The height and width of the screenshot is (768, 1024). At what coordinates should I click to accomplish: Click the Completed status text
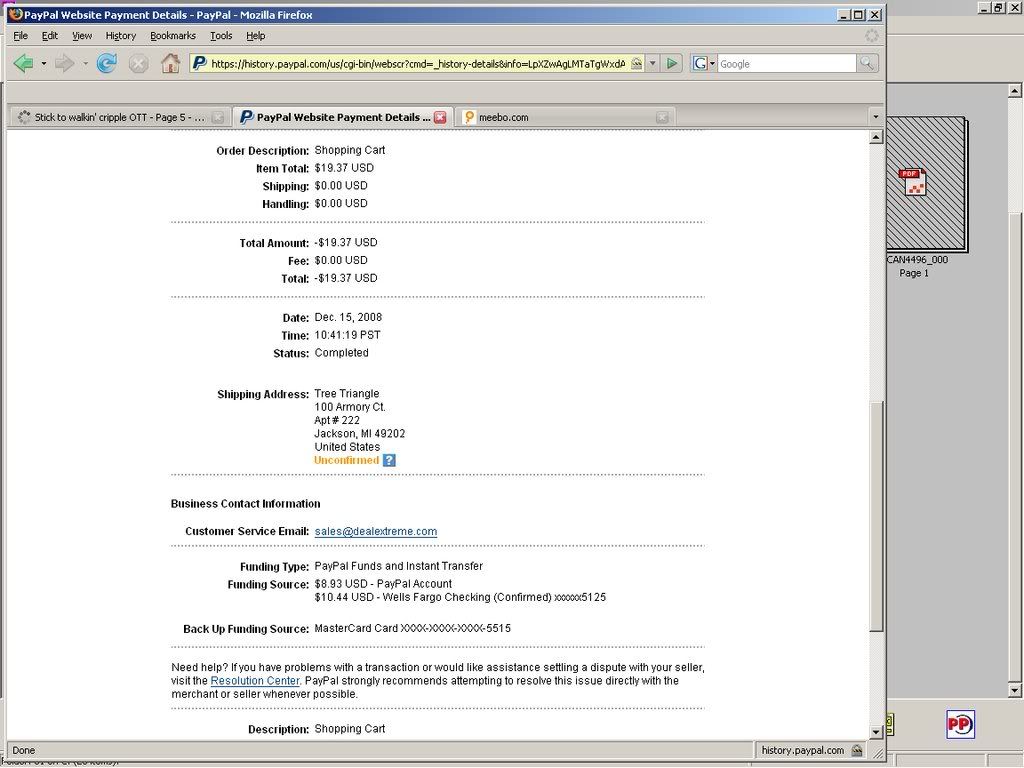(342, 353)
